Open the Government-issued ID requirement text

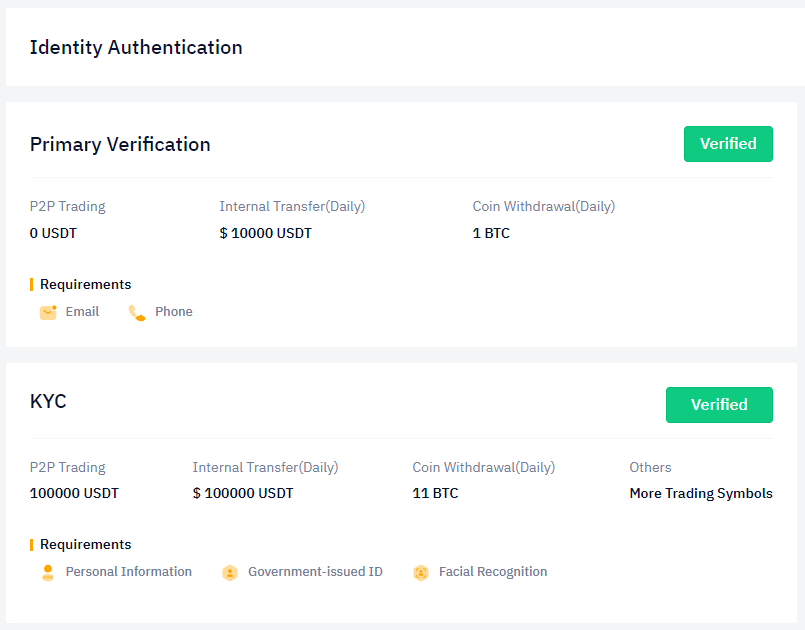[315, 572]
